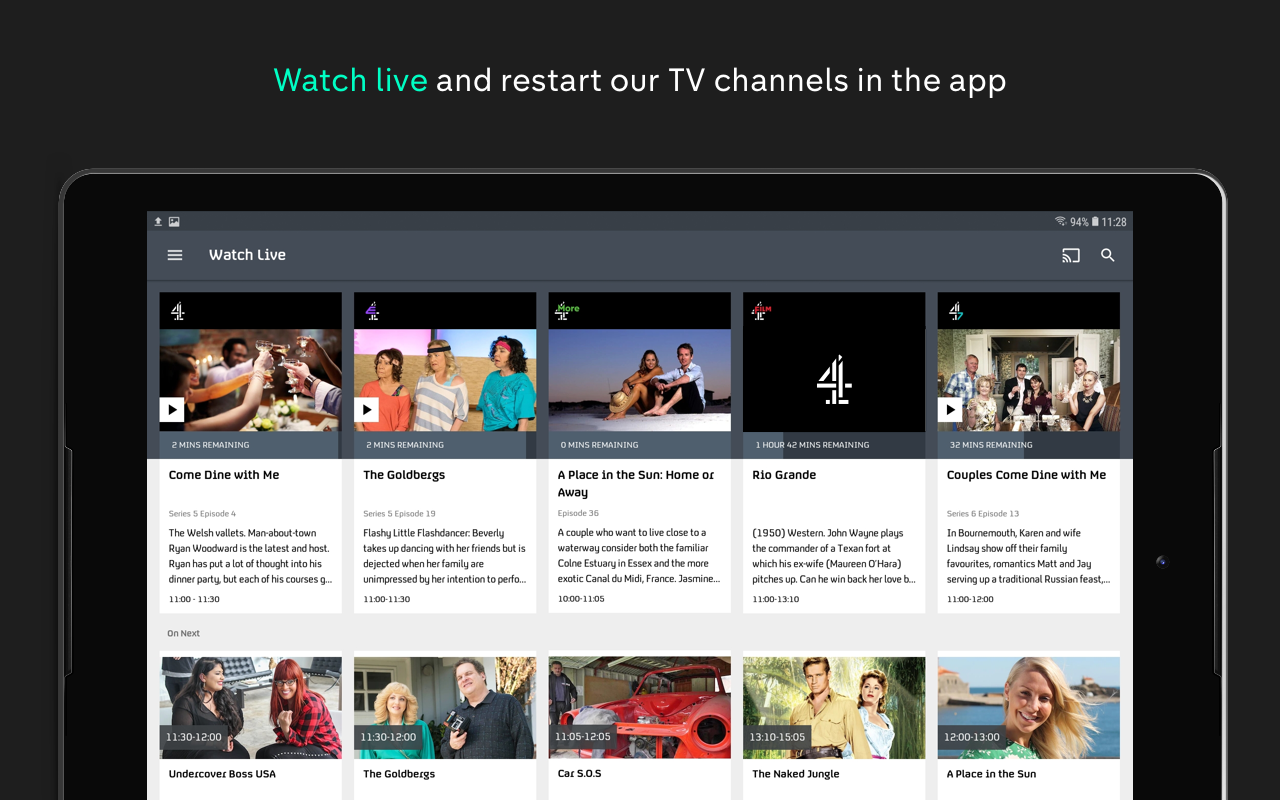Play Come Dine with Me live
This screenshot has height=800, width=1280.
172,409
